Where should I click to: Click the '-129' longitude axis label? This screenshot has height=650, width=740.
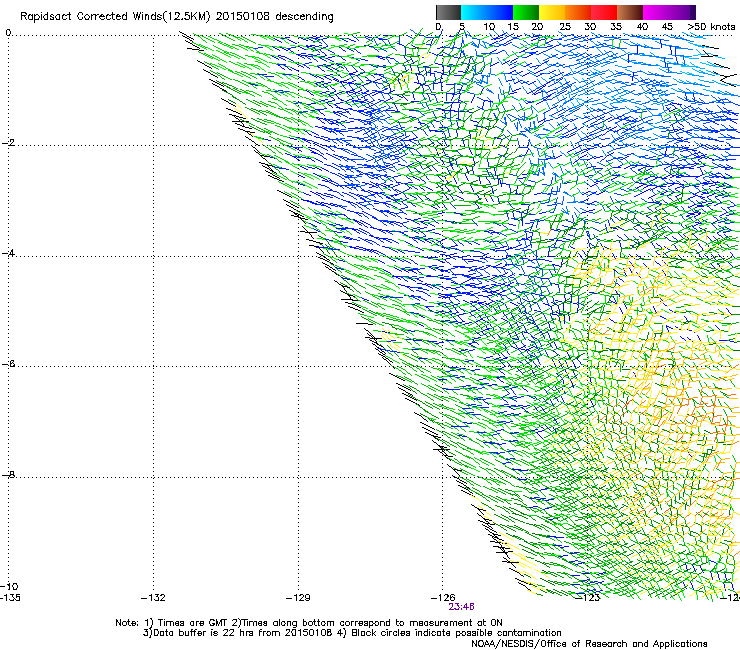298,598
